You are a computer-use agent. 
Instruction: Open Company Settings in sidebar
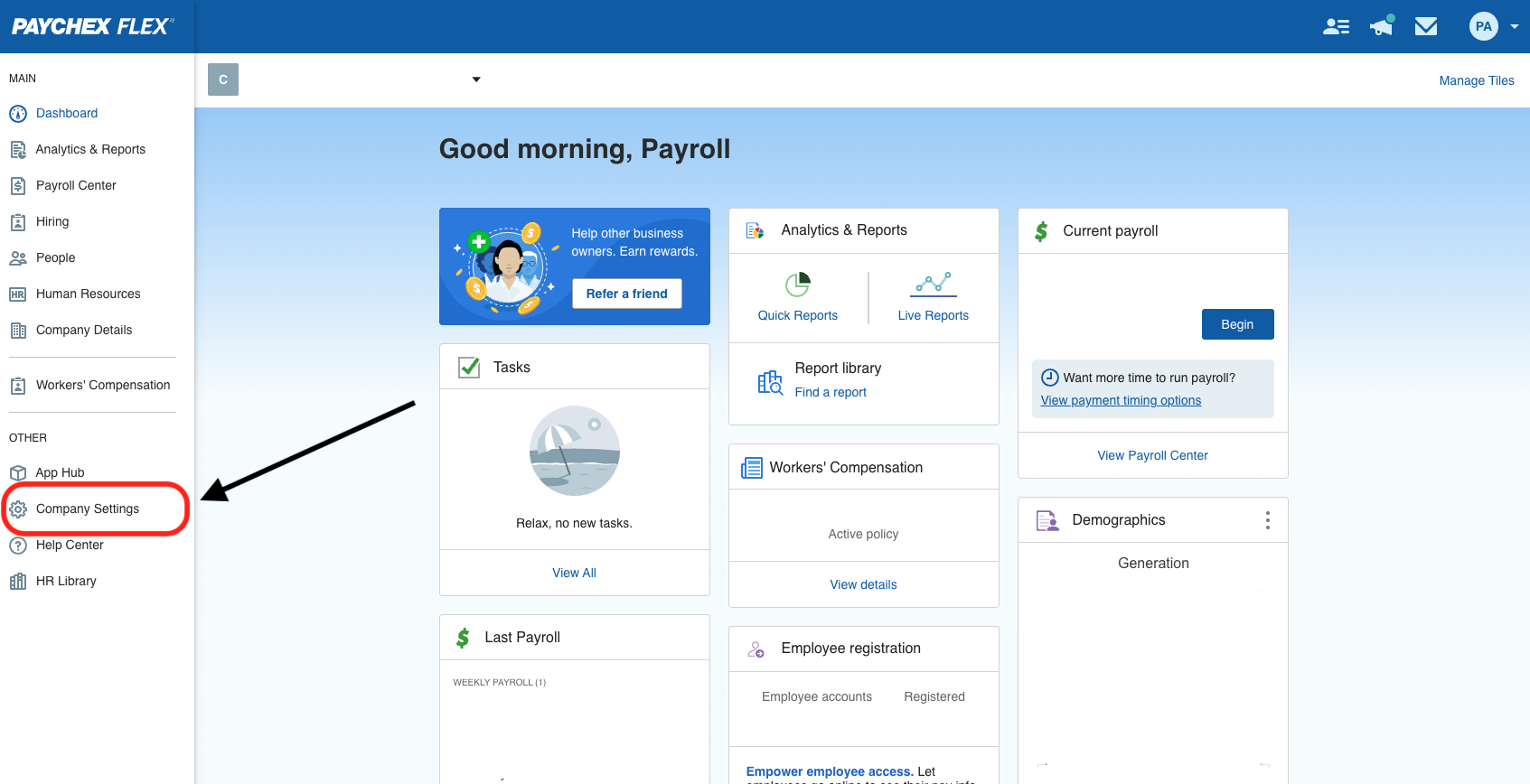point(88,509)
